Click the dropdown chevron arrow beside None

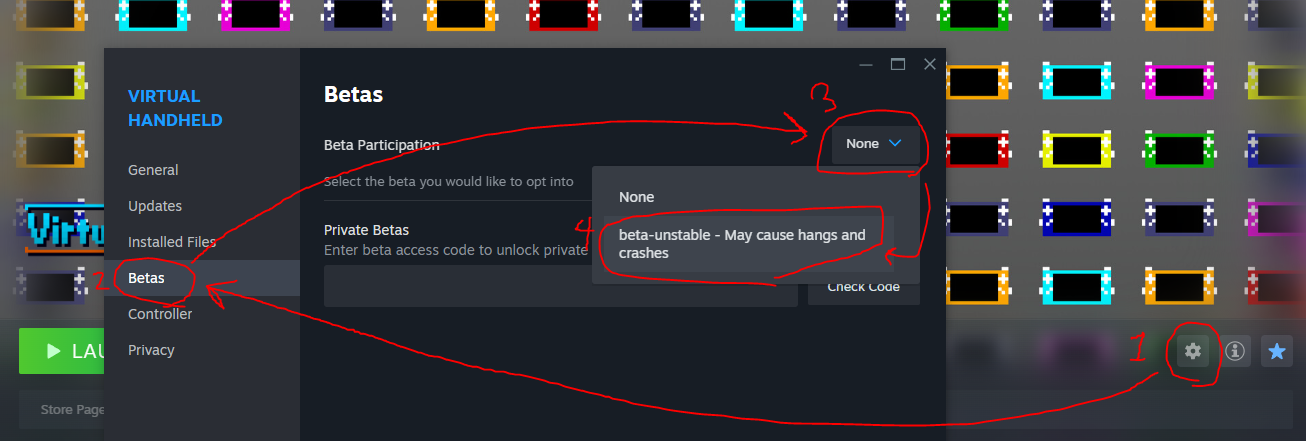895,144
